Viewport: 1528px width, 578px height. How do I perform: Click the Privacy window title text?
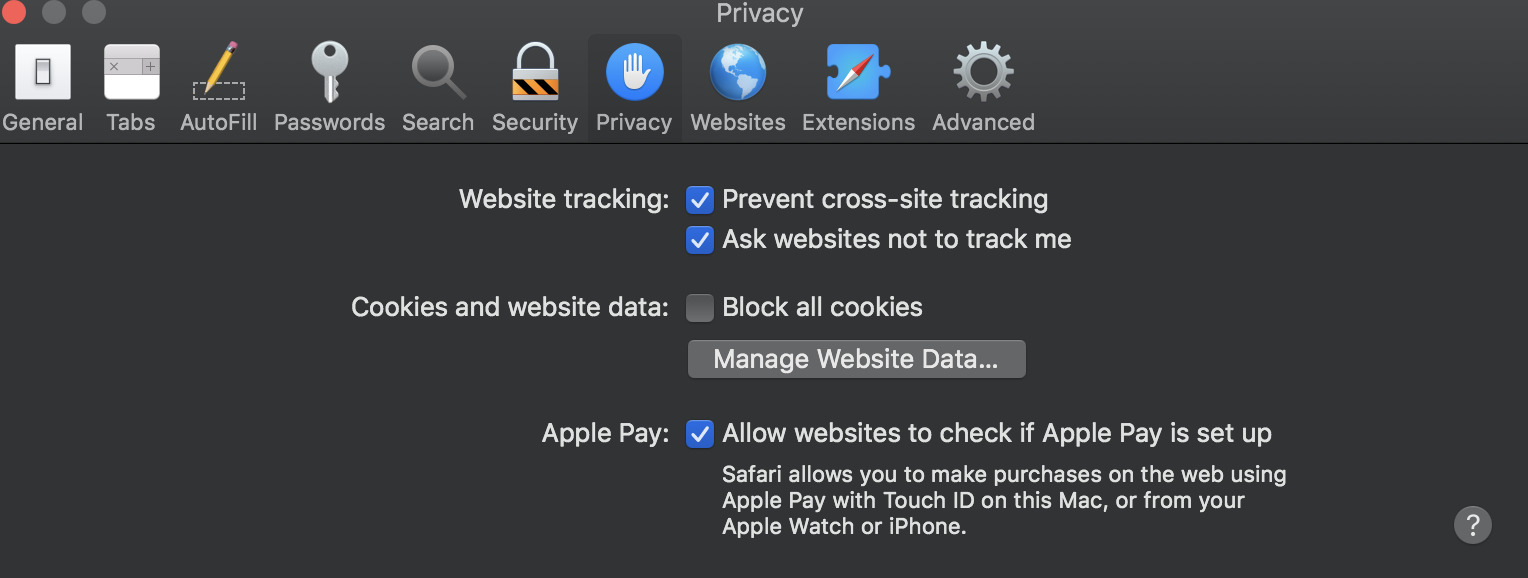tap(760, 13)
